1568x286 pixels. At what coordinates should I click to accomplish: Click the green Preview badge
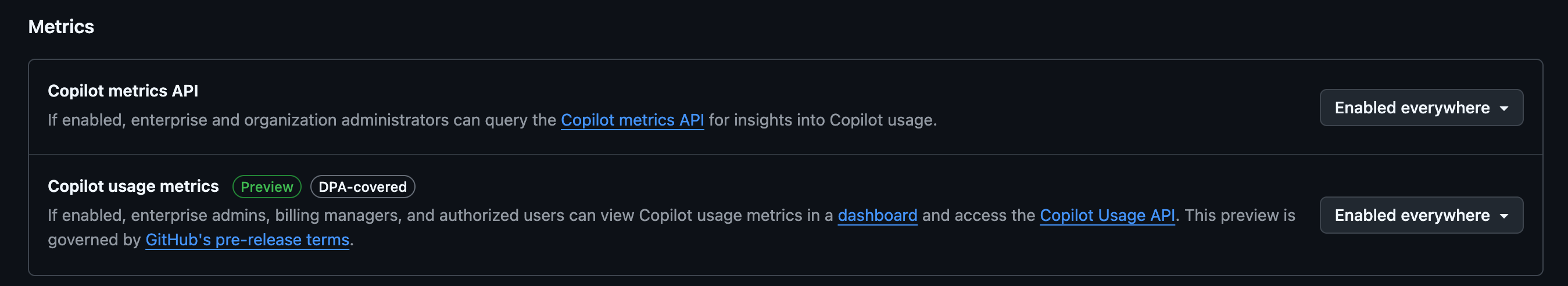click(x=267, y=187)
